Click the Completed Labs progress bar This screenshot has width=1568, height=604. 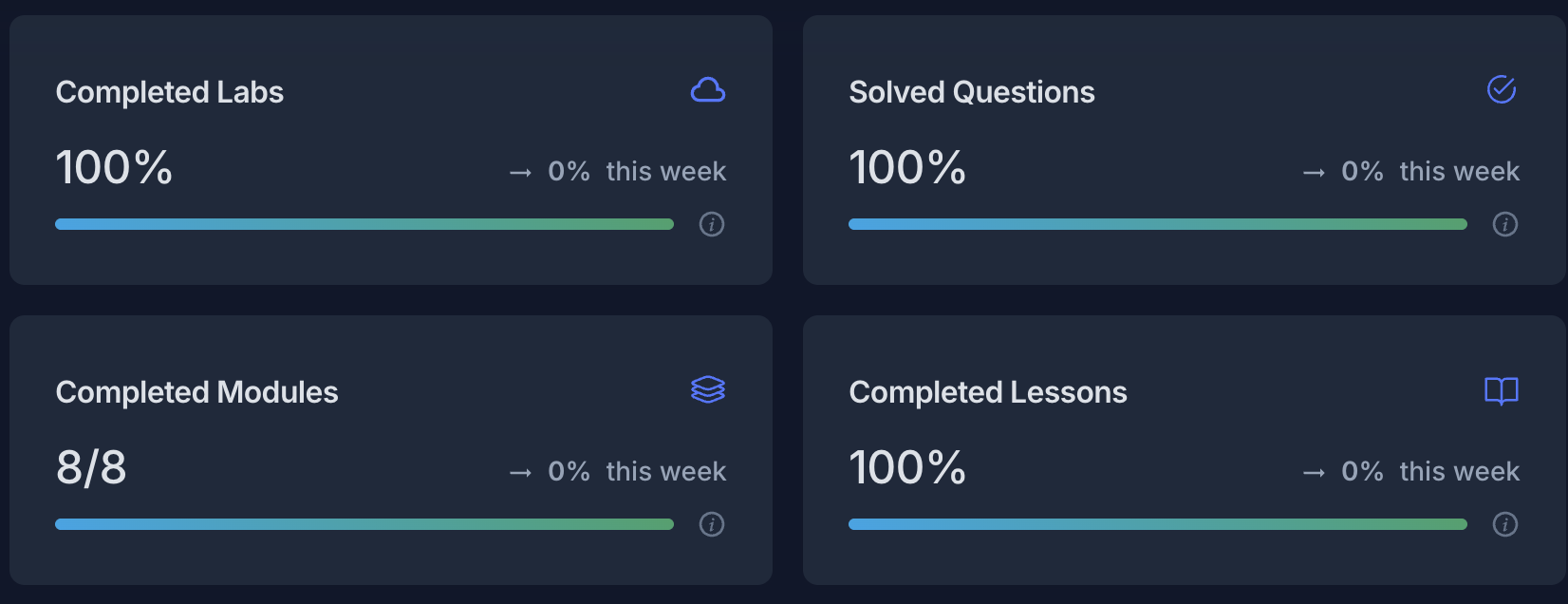pyautogui.click(x=364, y=224)
